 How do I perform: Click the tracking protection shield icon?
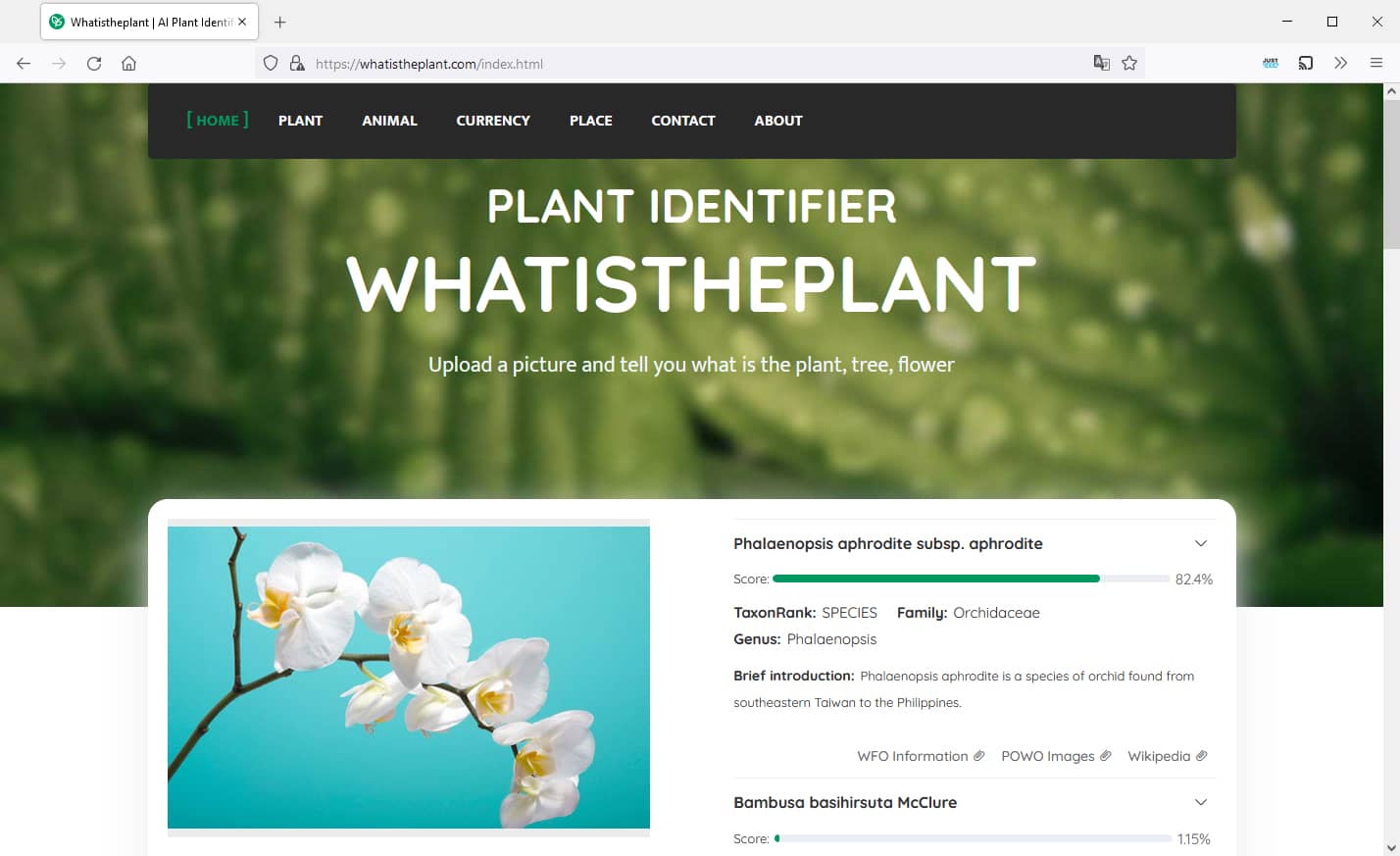[271, 64]
